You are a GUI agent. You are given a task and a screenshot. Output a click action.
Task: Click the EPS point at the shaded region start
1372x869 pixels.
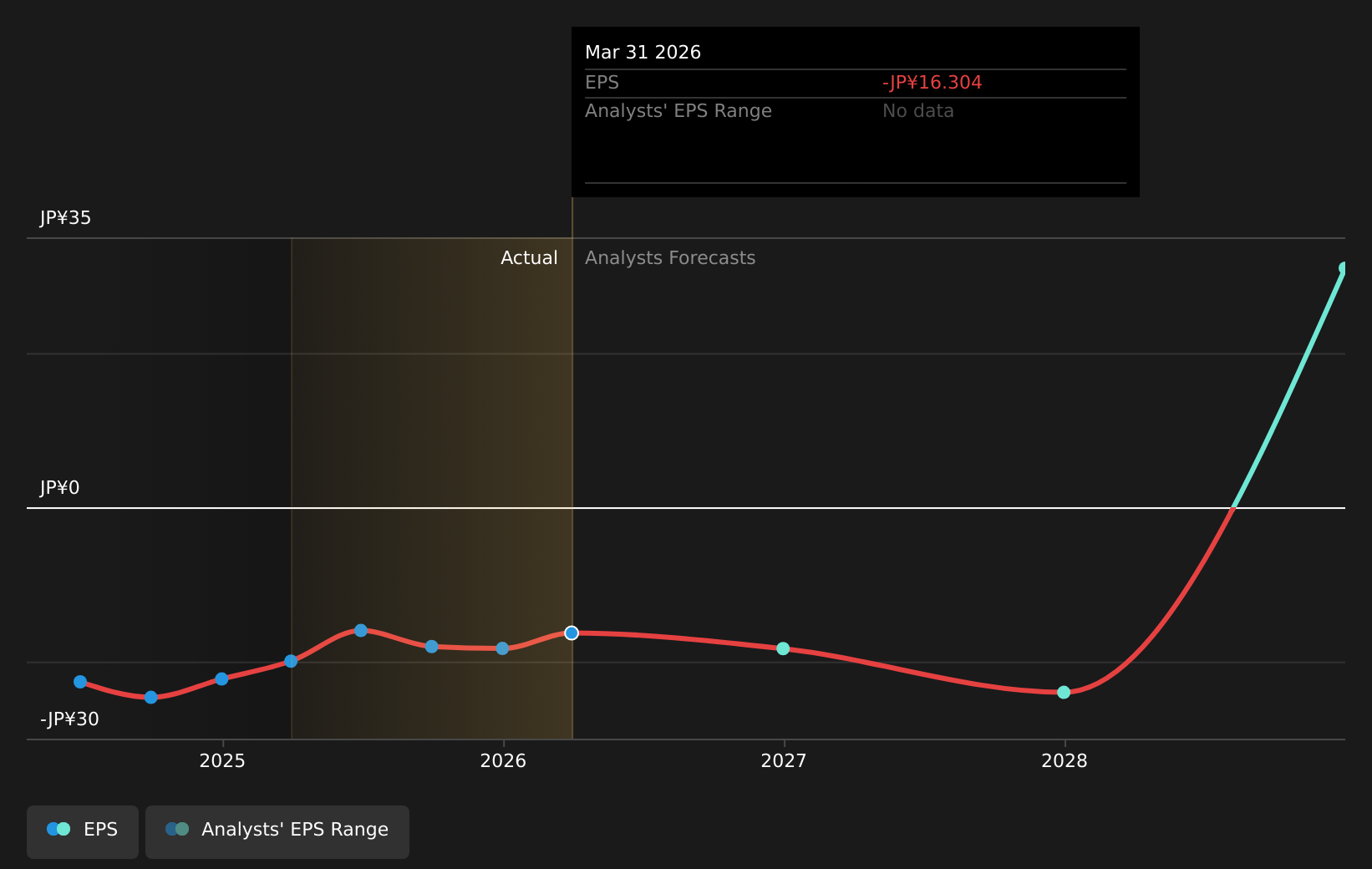tap(291, 661)
